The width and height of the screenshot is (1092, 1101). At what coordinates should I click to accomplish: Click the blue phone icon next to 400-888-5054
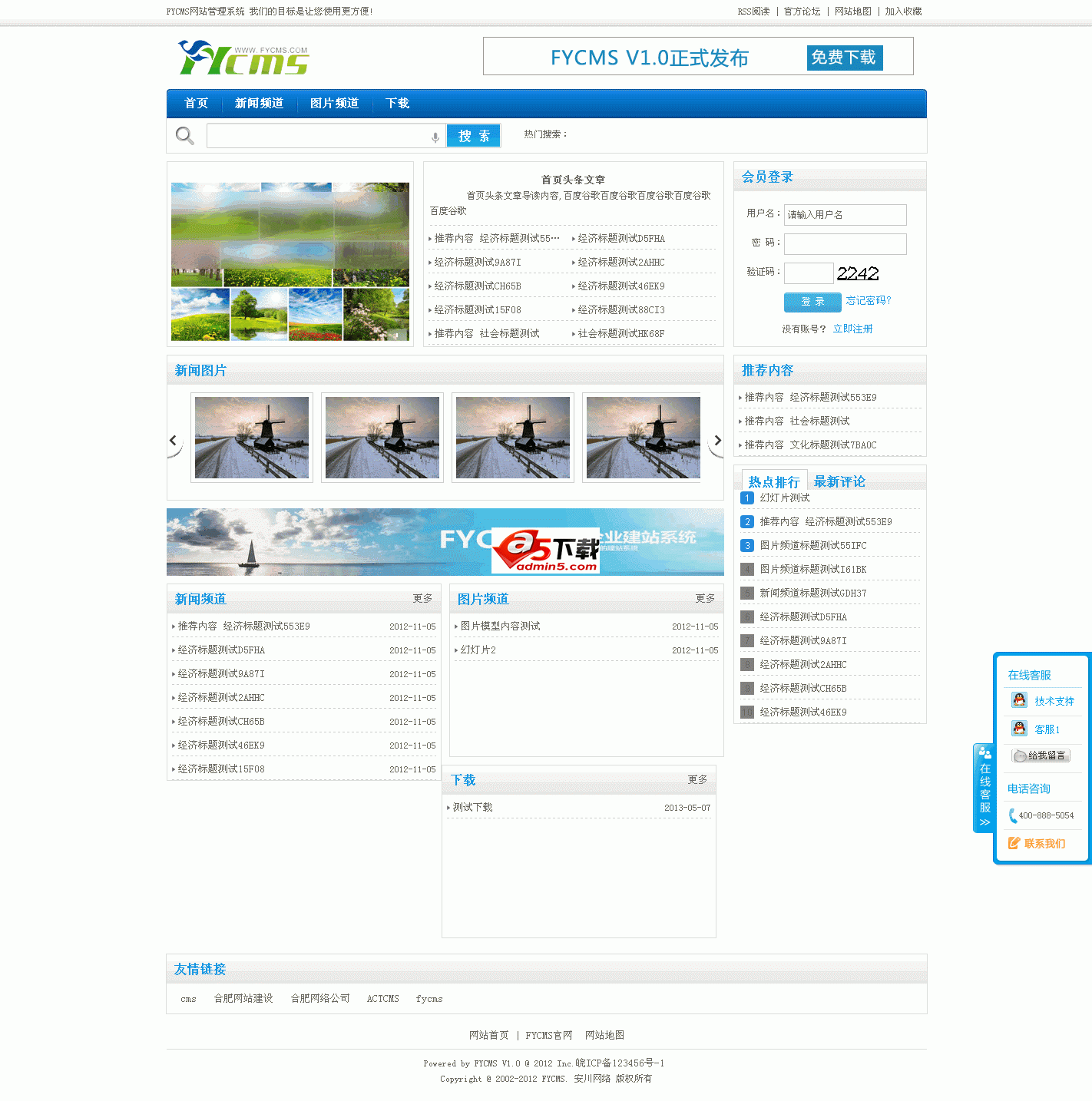pyautogui.click(x=1011, y=815)
